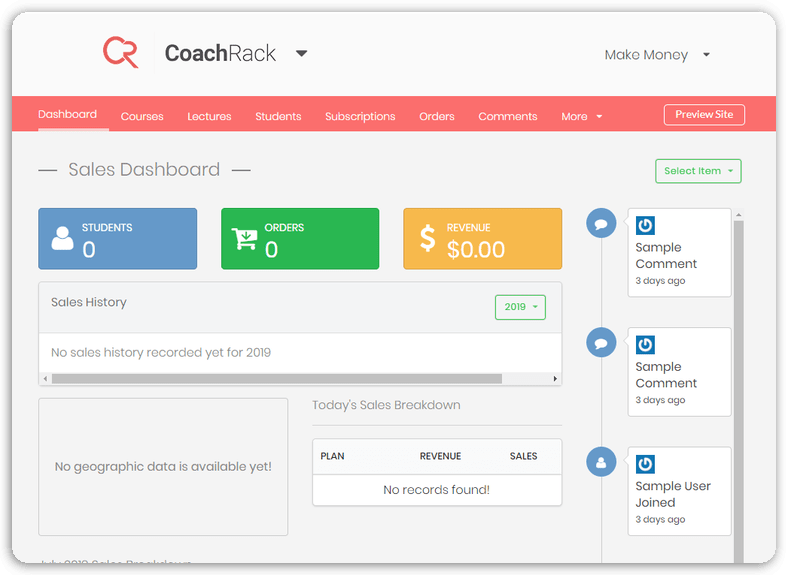Open the Select Item dropdown
Screen dimensions: 788x575
click(698, 171)
